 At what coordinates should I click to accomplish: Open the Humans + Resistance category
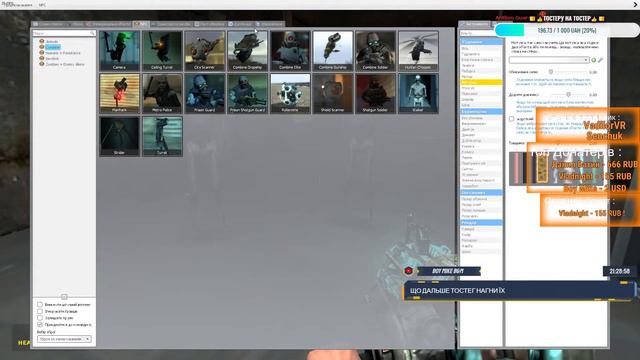[62, 53]
